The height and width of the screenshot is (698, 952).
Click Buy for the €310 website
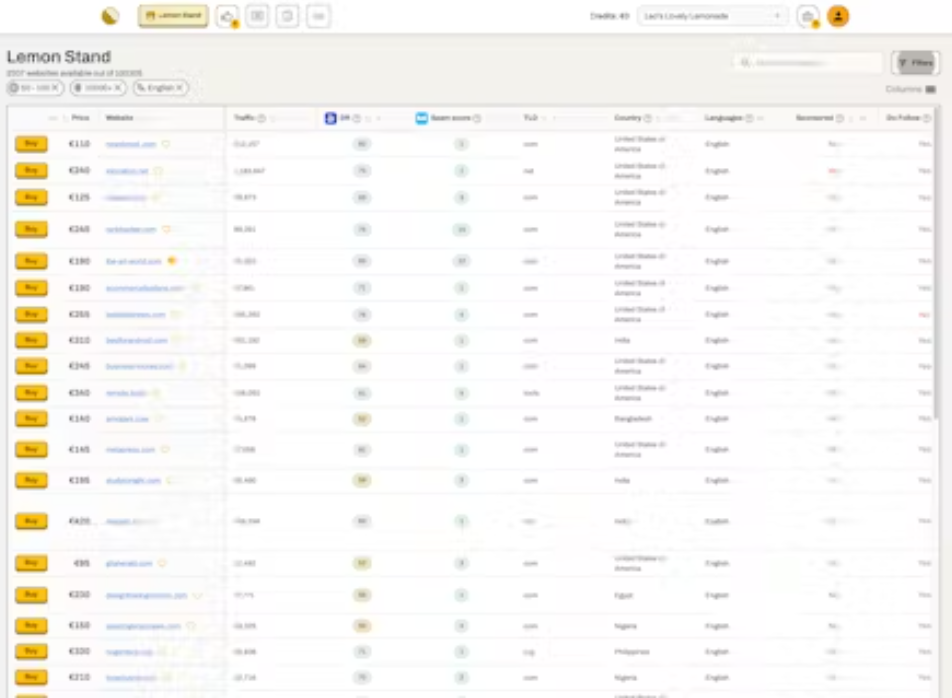pyautogui.click(x=32, y=340)
